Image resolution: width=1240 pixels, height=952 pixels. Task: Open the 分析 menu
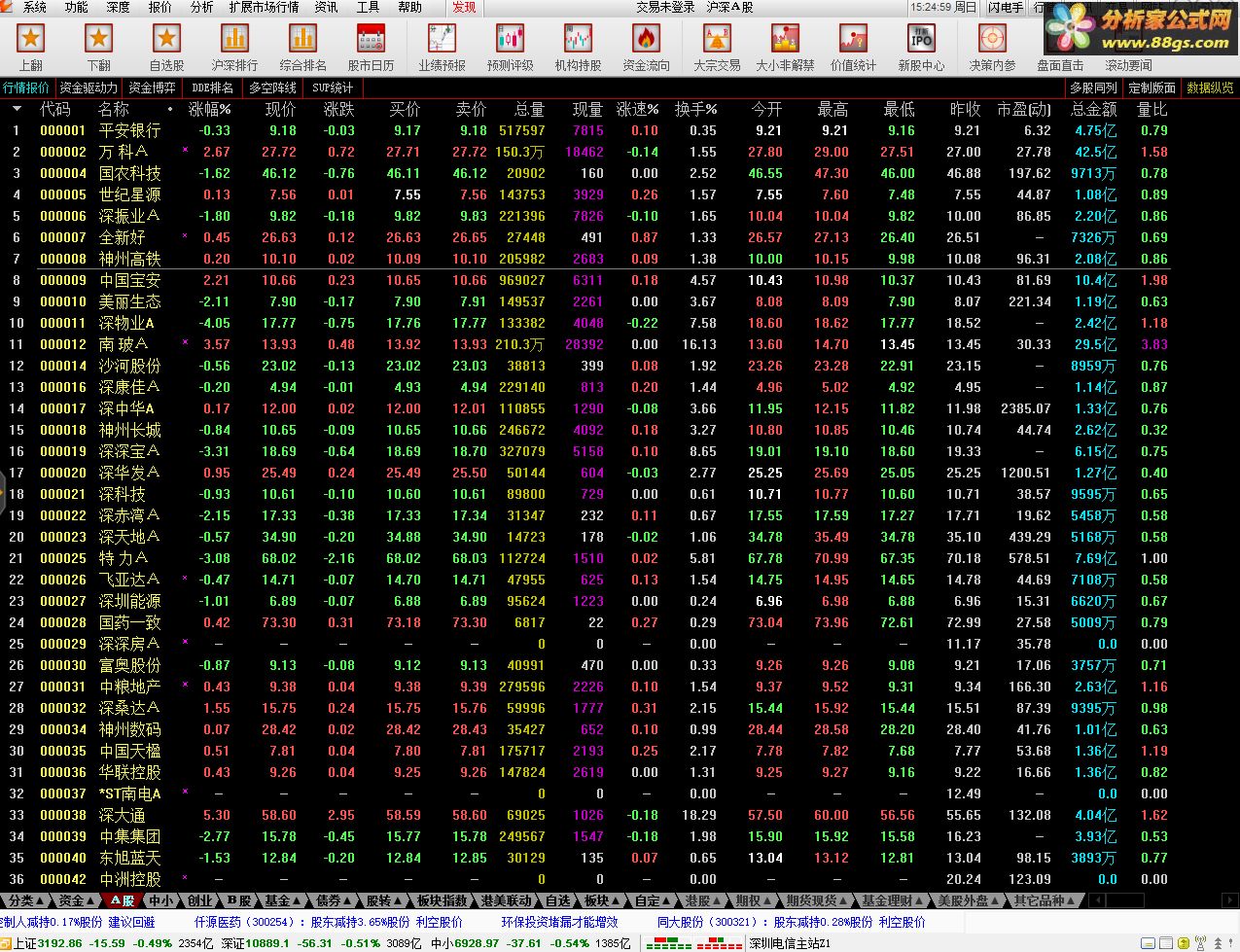201,7
